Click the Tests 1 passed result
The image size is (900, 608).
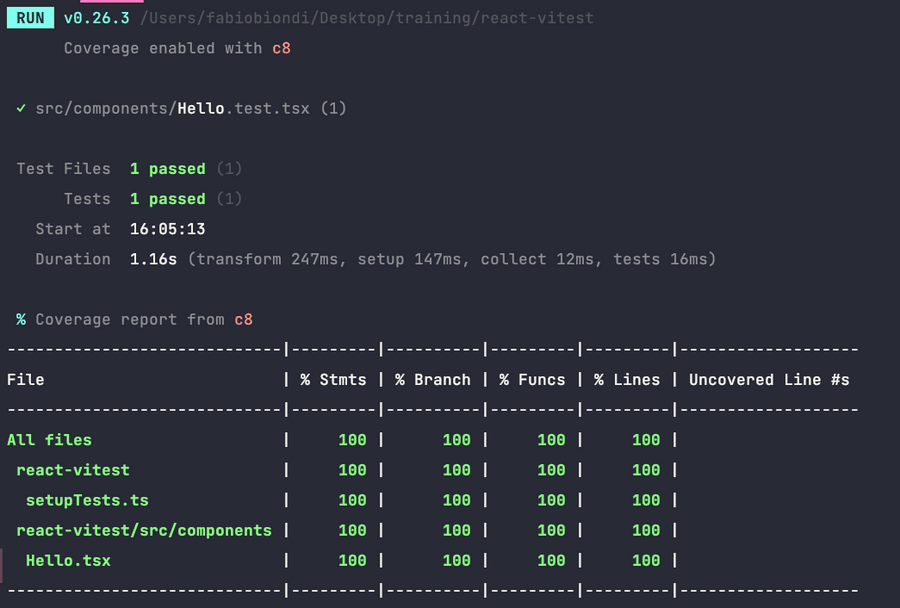[167, 199]
